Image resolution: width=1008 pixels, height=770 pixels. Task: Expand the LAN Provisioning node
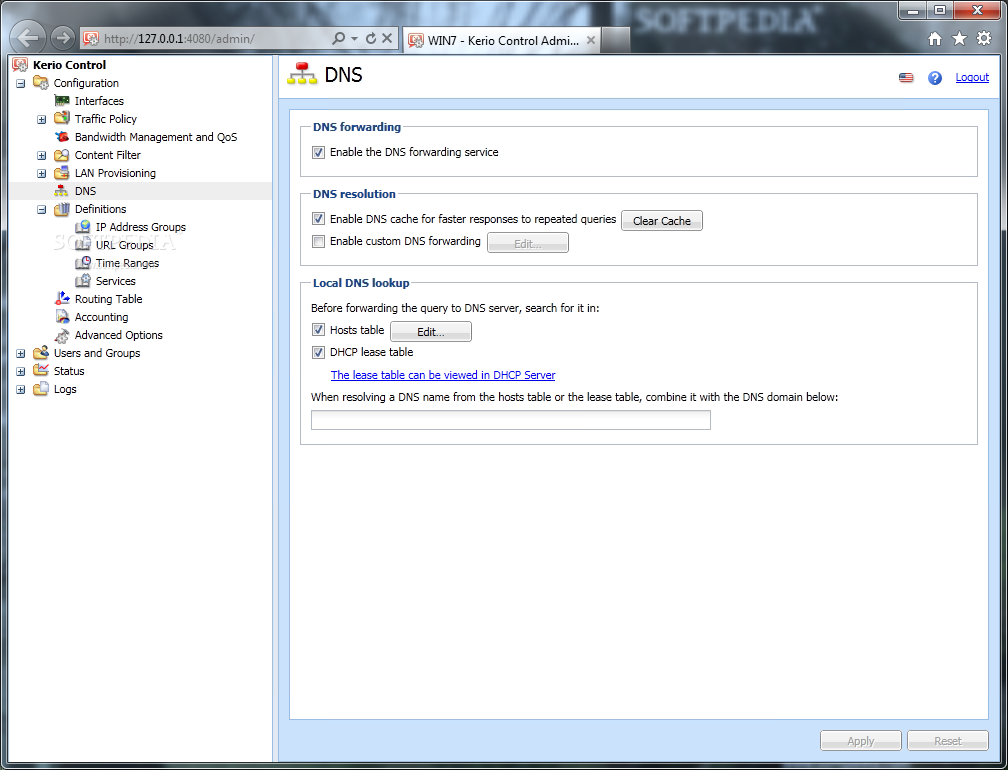pos(42,174)
